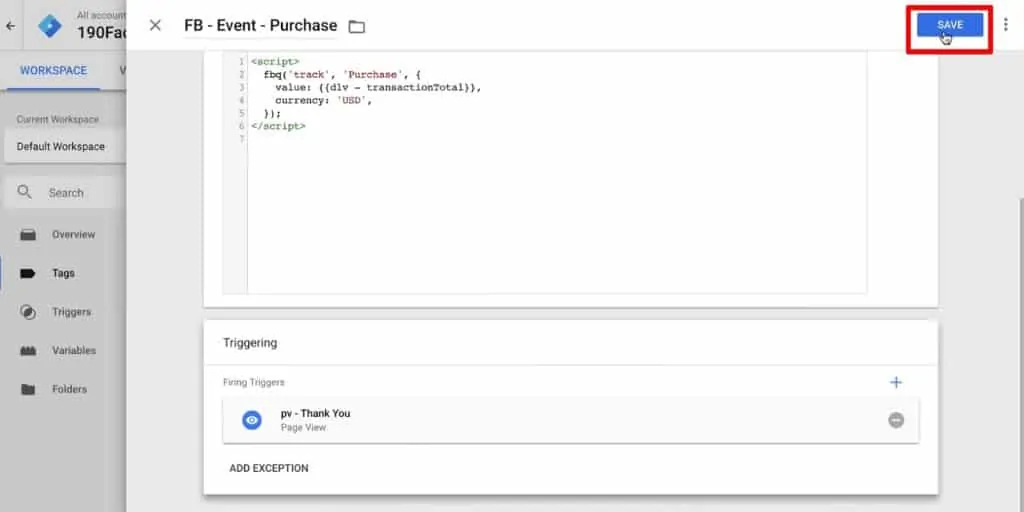The width and height of the screenshot is (1024, 512).
Task: Add a firing trigger with plus icon
Action: pyautogui.click(x=896, y=382)
